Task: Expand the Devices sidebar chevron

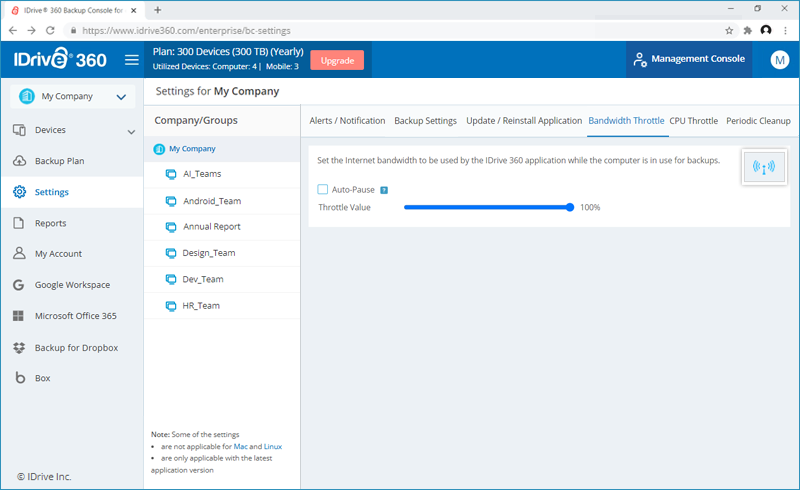Action: tap(131, 131)
